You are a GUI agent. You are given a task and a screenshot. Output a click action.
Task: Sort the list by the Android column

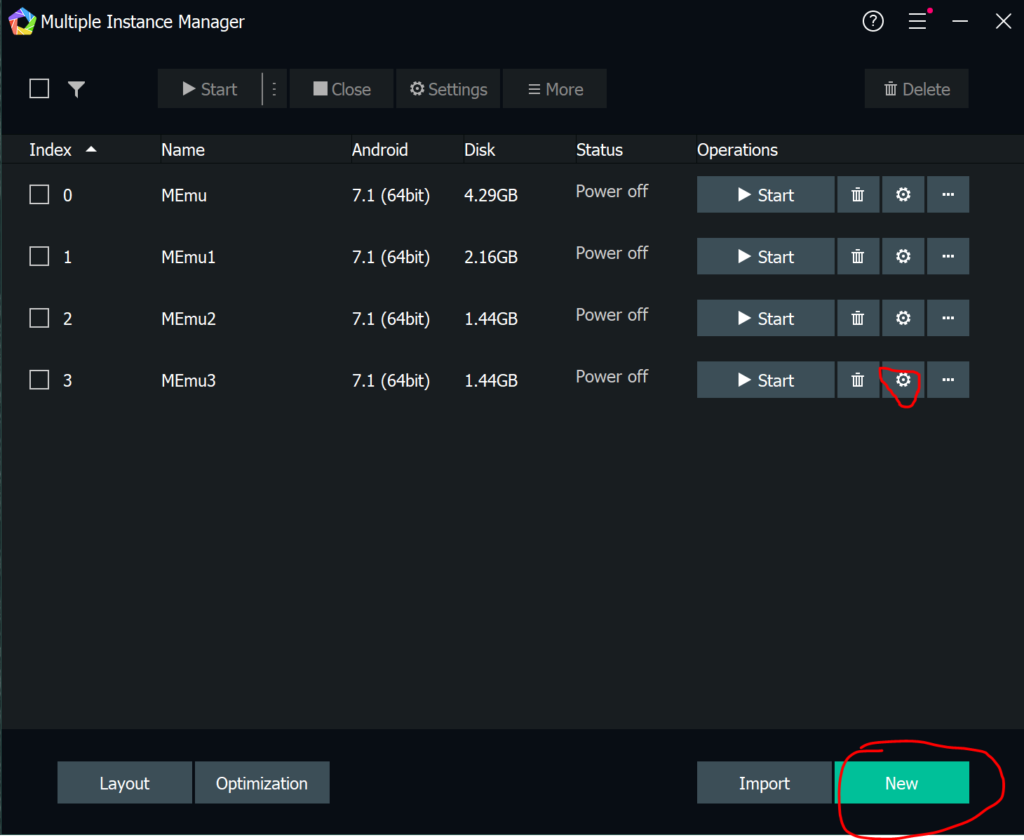380,150
